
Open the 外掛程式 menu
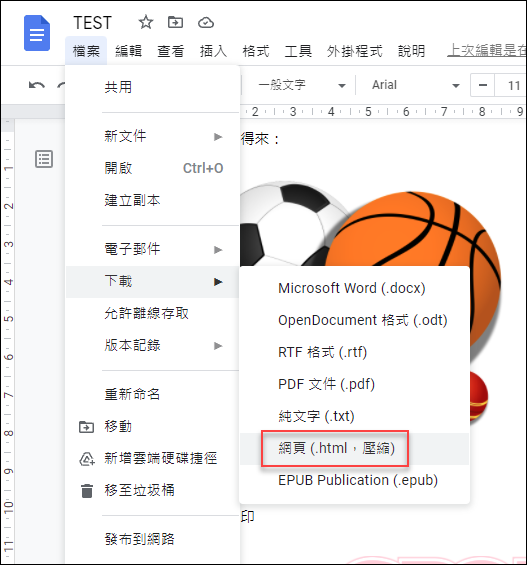(x=354, y=51)
